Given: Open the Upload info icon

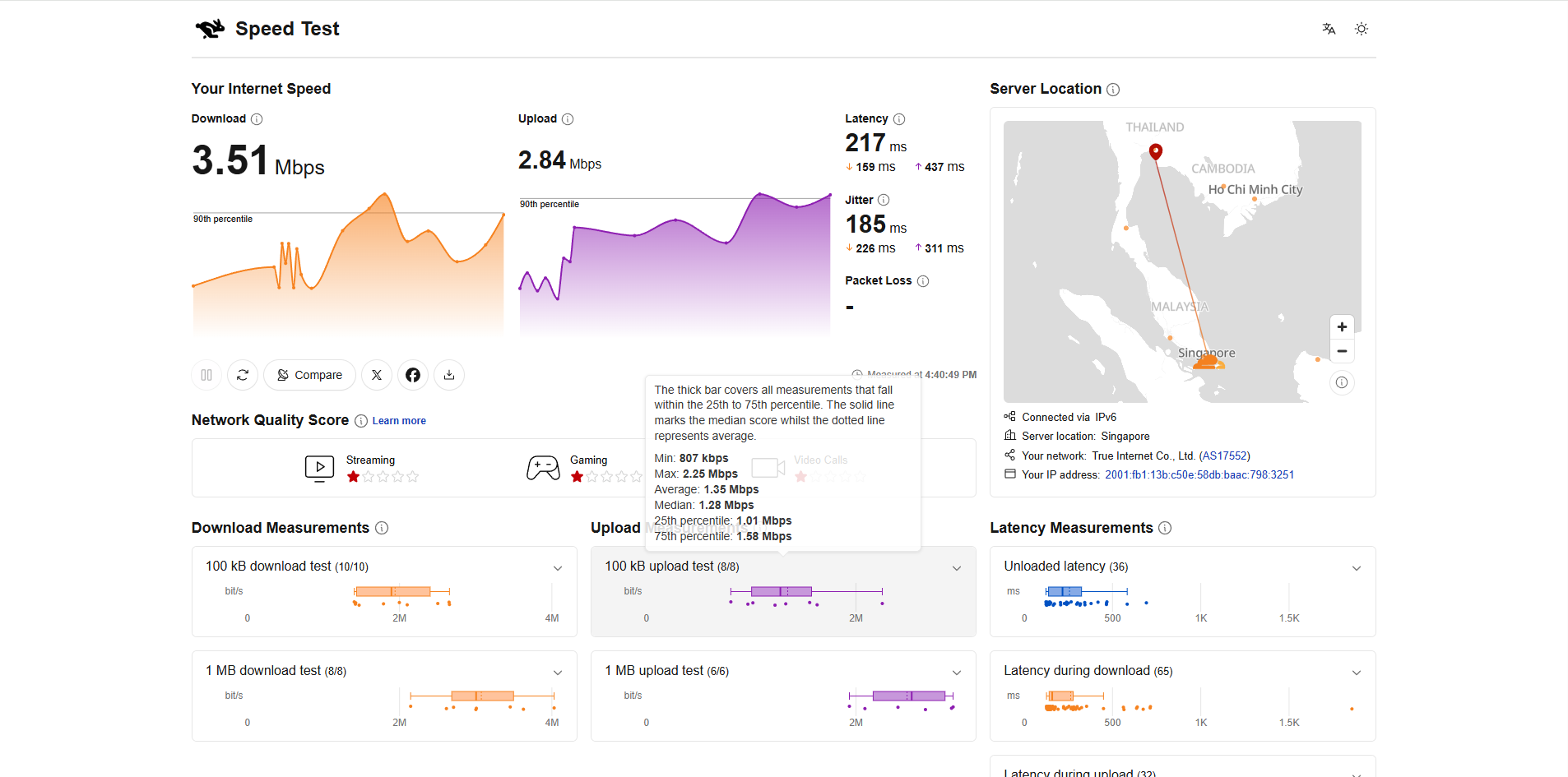Looking at the screenshot, I should click(568, 119).
